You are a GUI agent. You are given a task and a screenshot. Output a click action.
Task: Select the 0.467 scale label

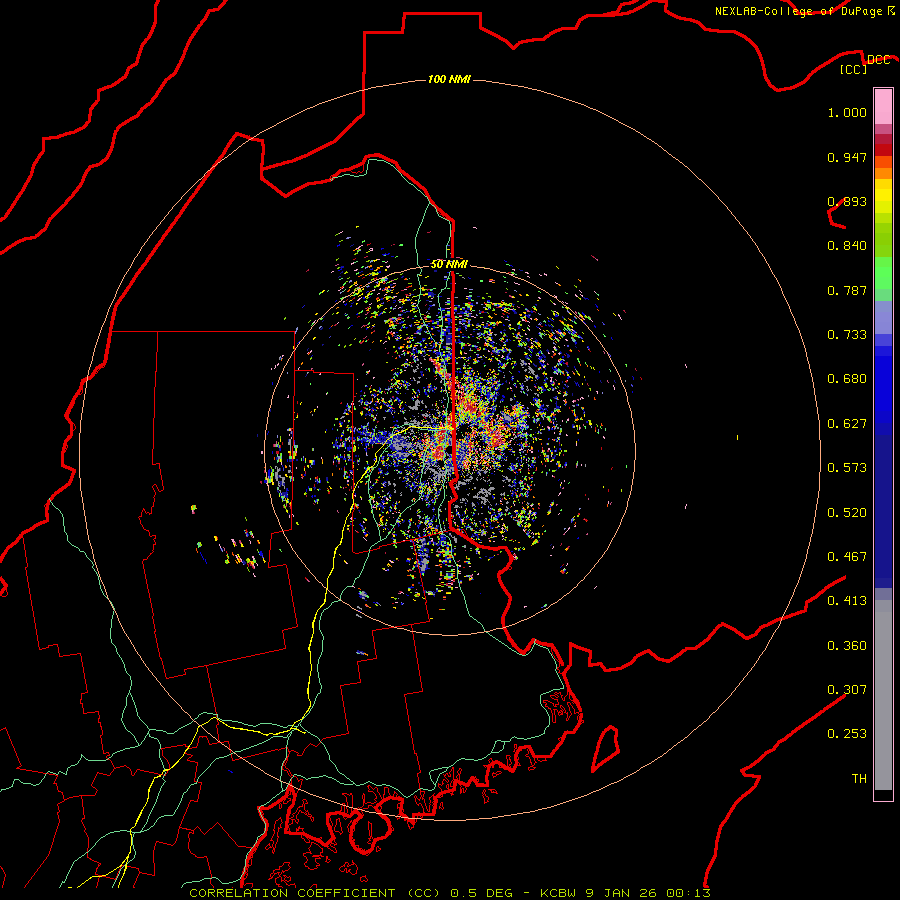pyautogui.click(x=847, y=557)
